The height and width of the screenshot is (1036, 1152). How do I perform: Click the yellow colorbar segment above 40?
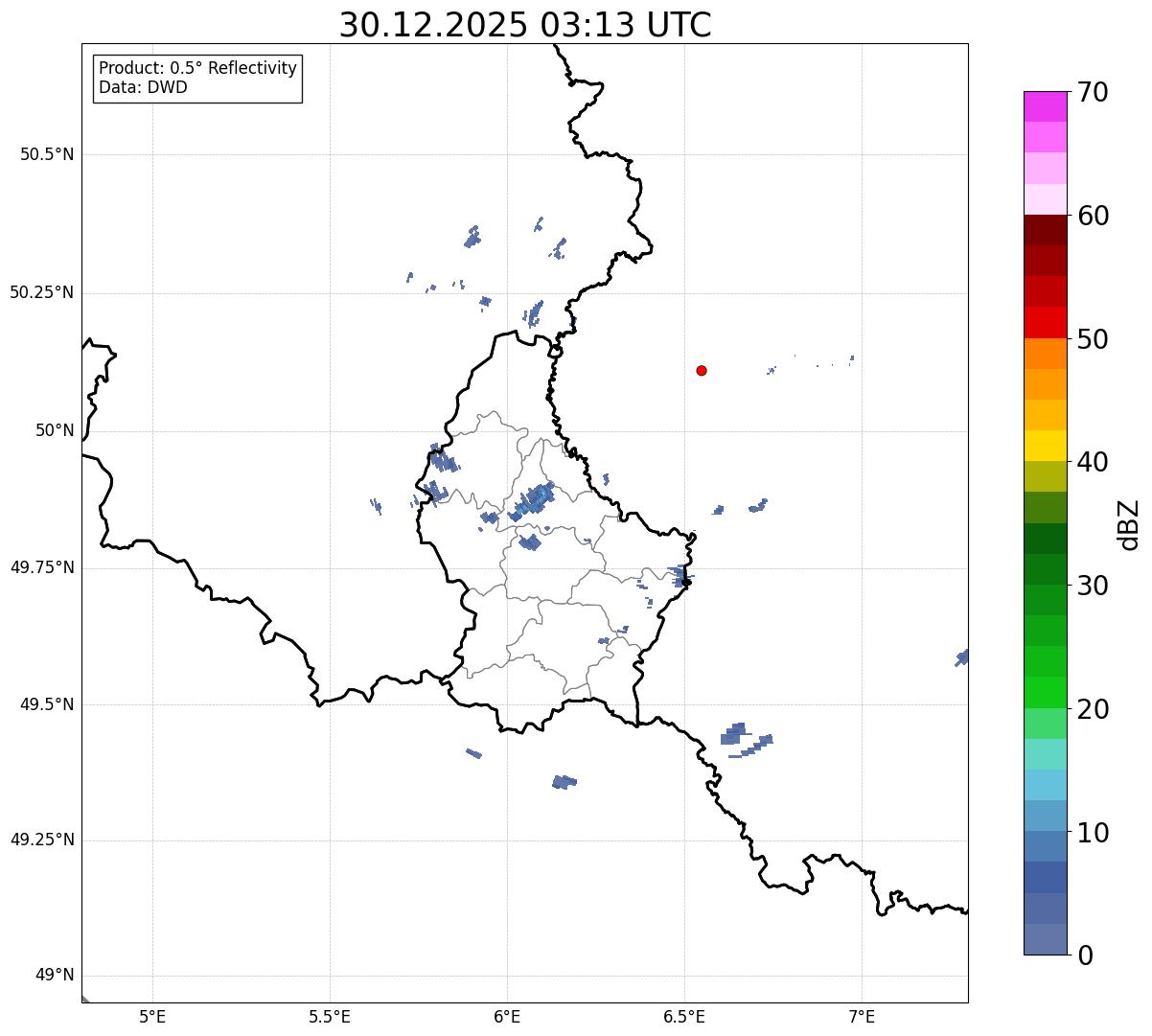(x=1045, y=446)
